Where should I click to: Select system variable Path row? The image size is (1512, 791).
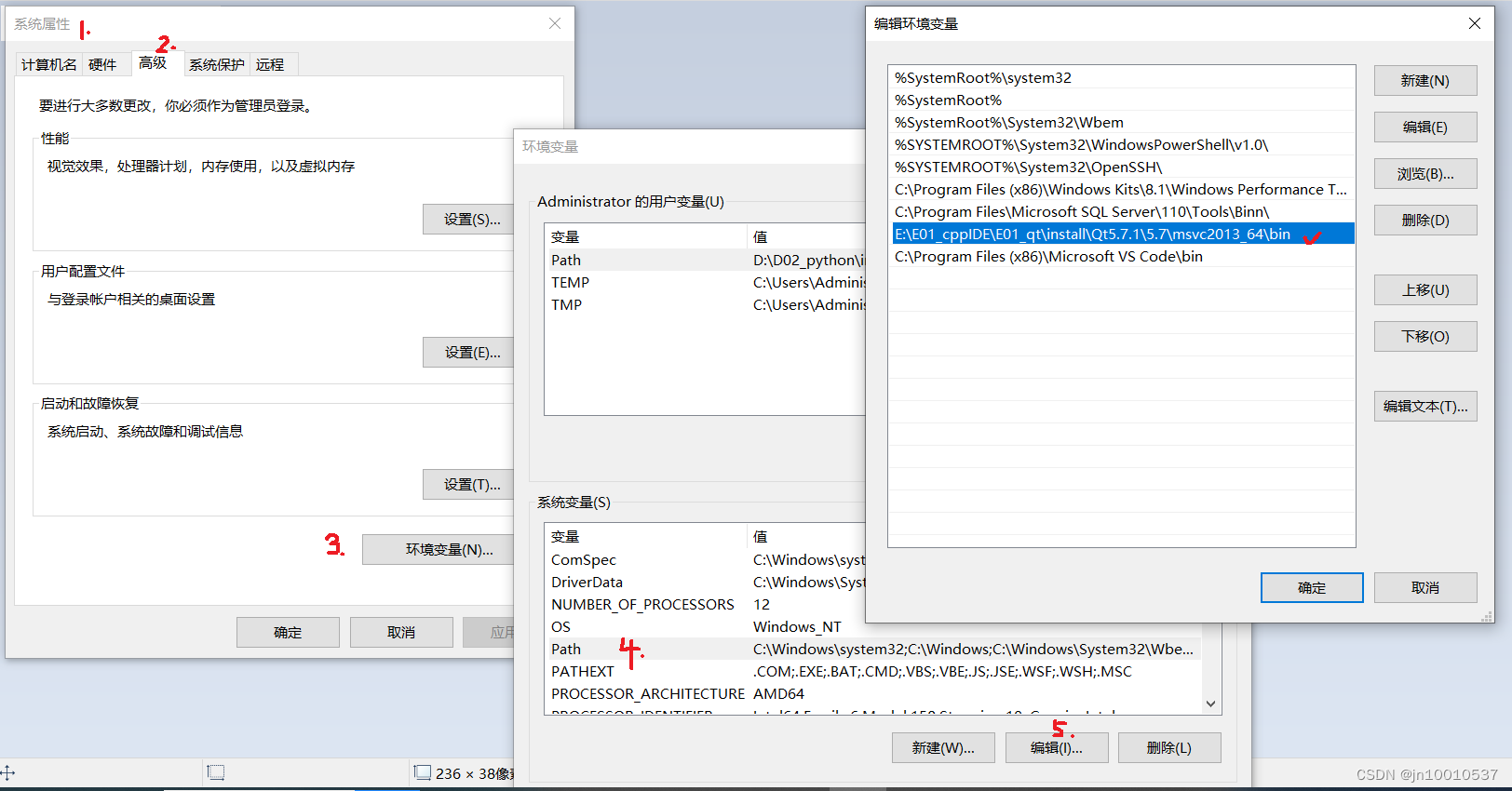[873, 650]
